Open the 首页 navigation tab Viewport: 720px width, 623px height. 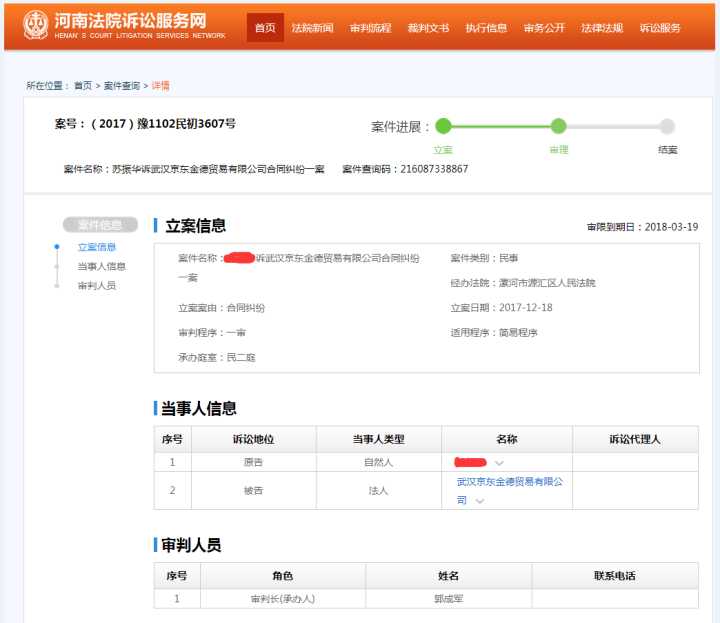pos(265,28)
